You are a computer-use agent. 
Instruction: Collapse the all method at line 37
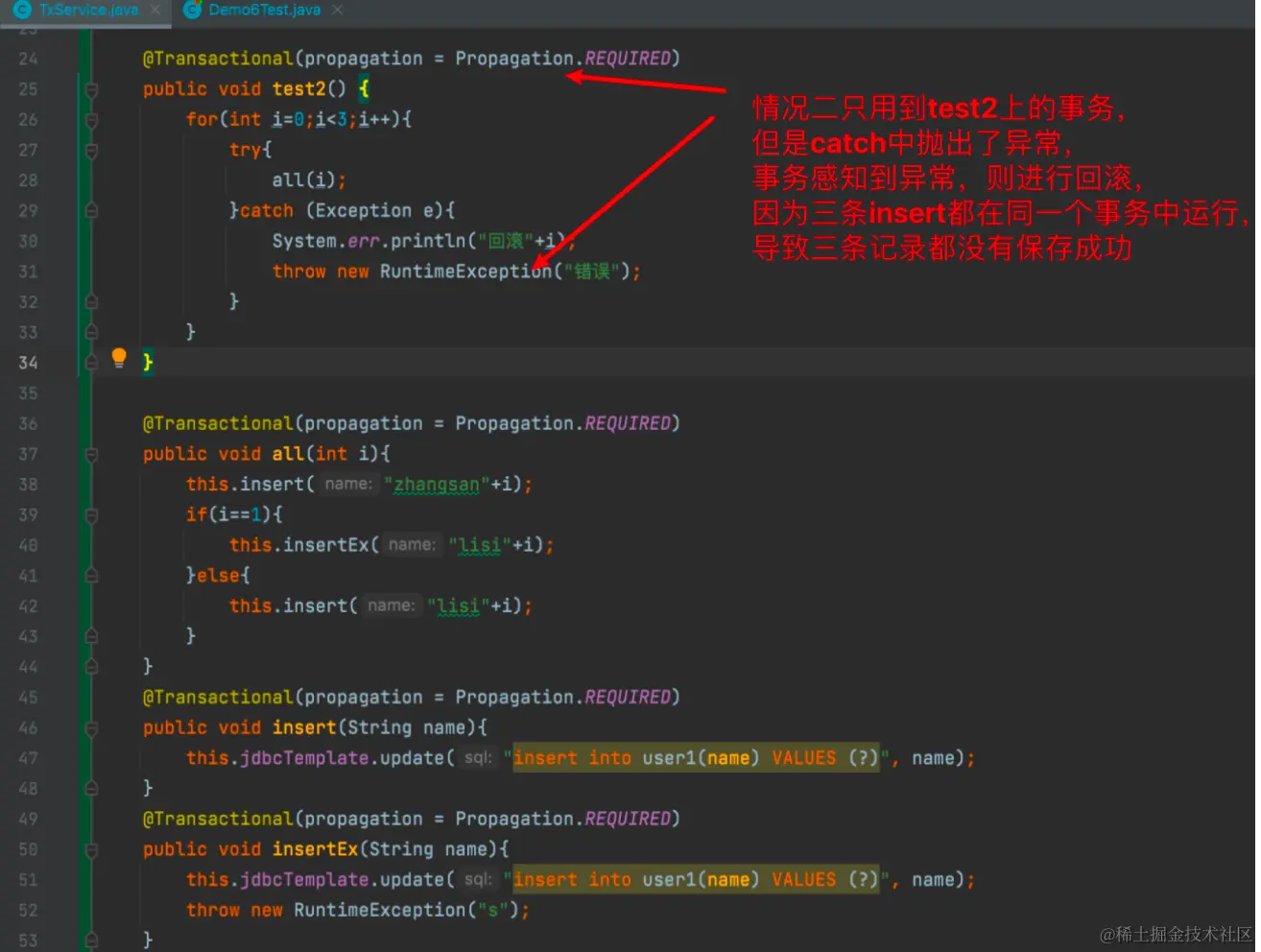pos(91,454)
